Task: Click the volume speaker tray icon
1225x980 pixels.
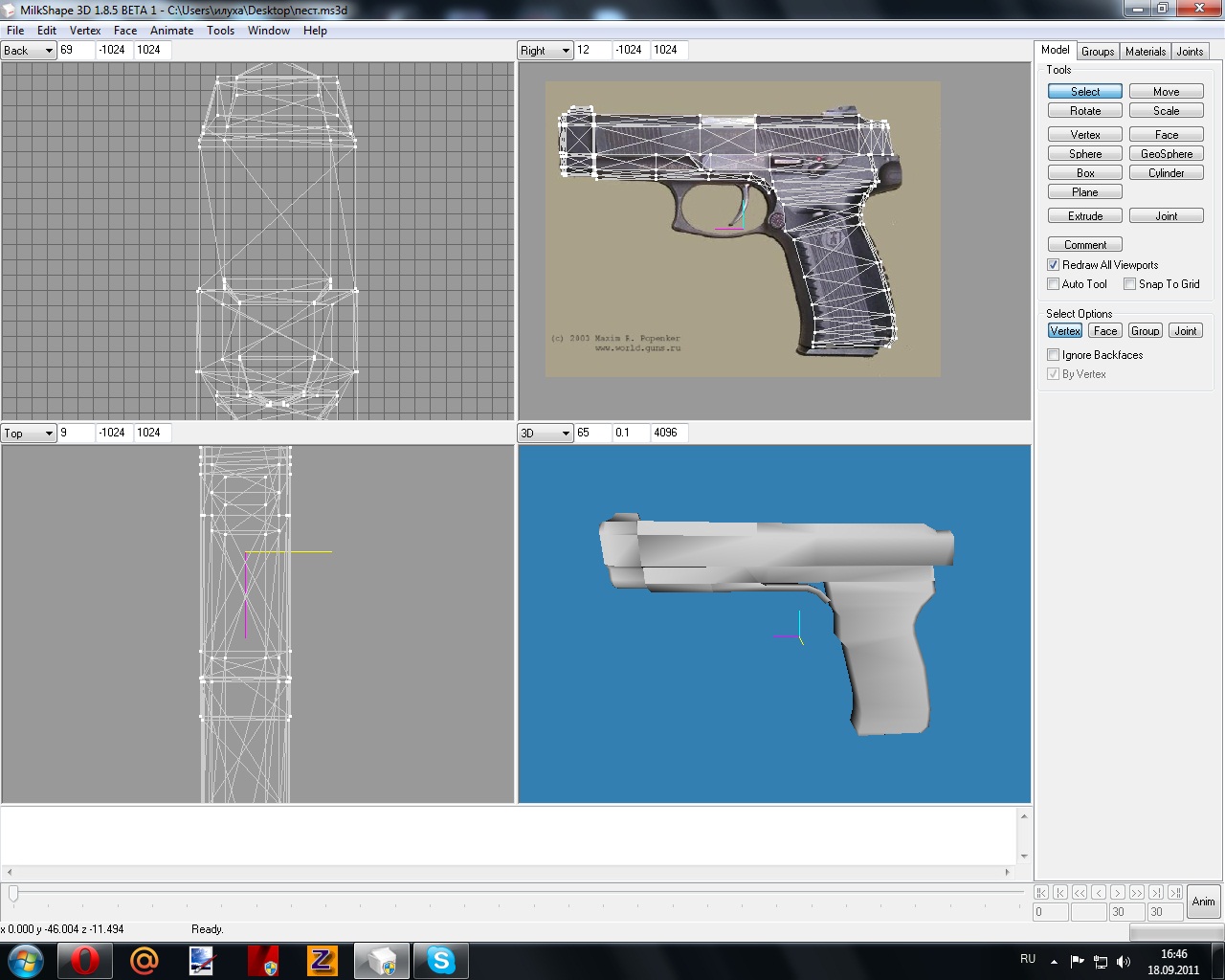Action: click(x=1123, y=961)
